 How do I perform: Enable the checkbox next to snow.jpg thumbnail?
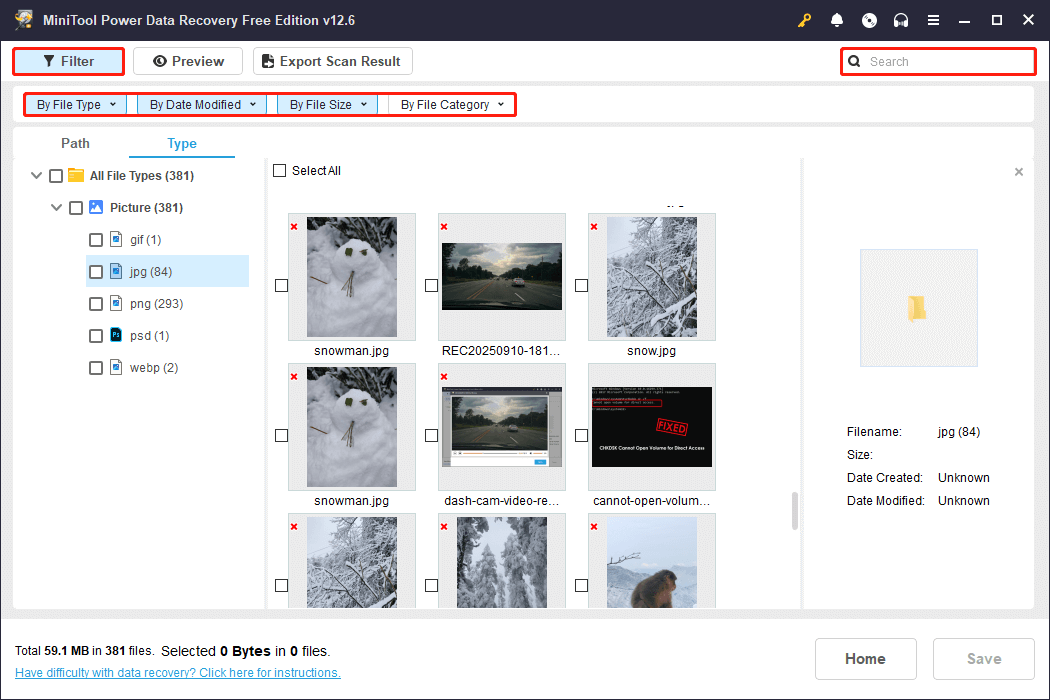tap(581, 285)
